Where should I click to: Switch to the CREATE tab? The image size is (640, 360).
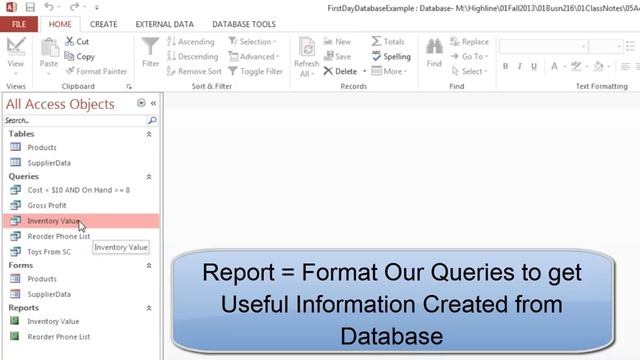point(104,24)
